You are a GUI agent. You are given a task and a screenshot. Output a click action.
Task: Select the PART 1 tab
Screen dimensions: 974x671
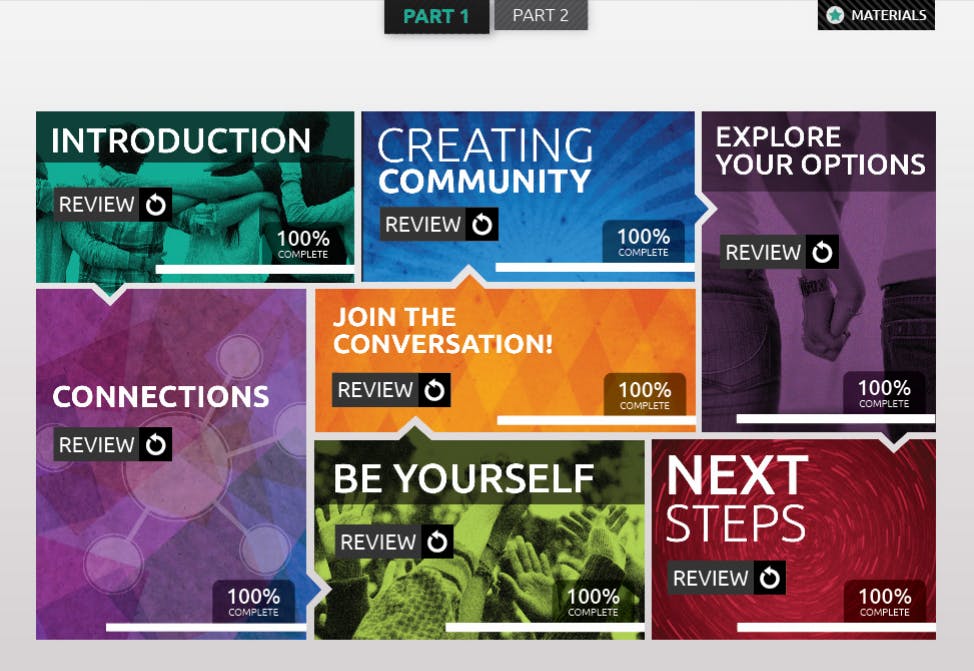(x=437, y=16)
